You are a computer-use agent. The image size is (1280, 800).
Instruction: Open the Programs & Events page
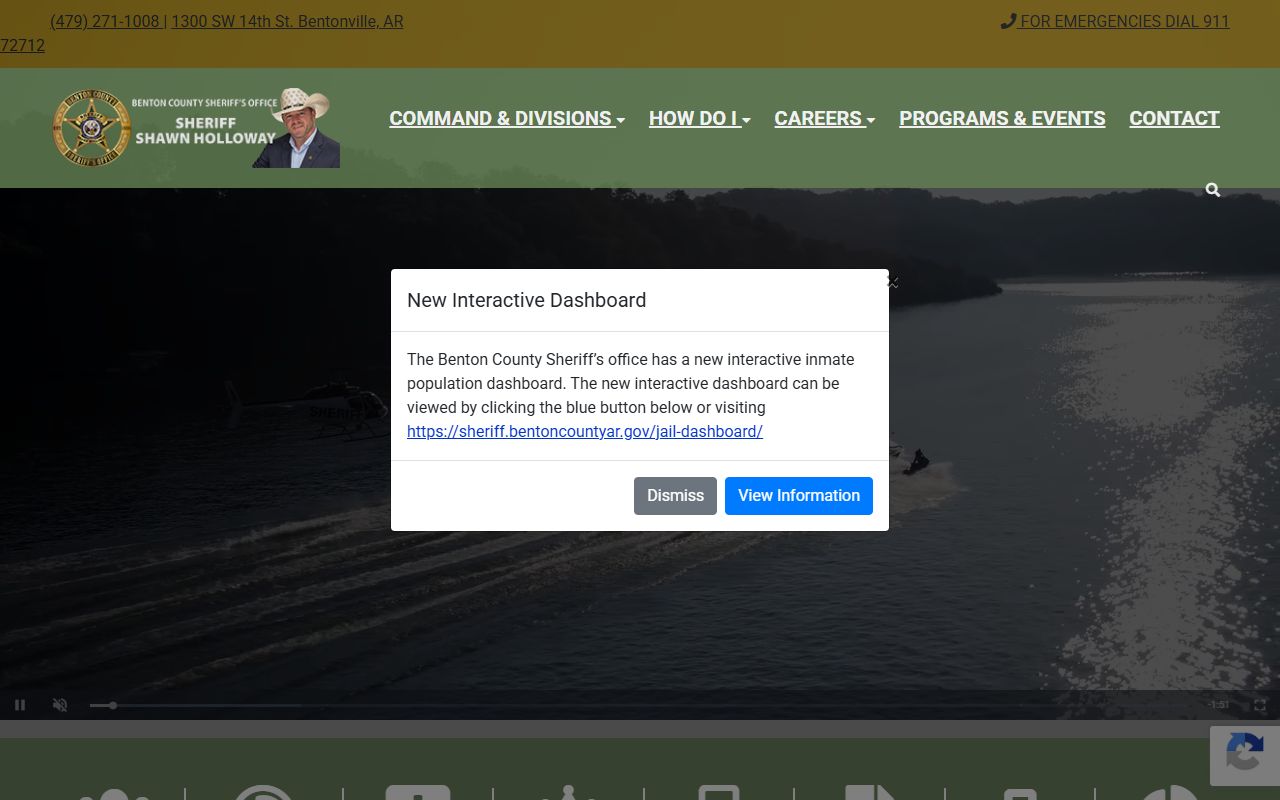(1002, 118)
